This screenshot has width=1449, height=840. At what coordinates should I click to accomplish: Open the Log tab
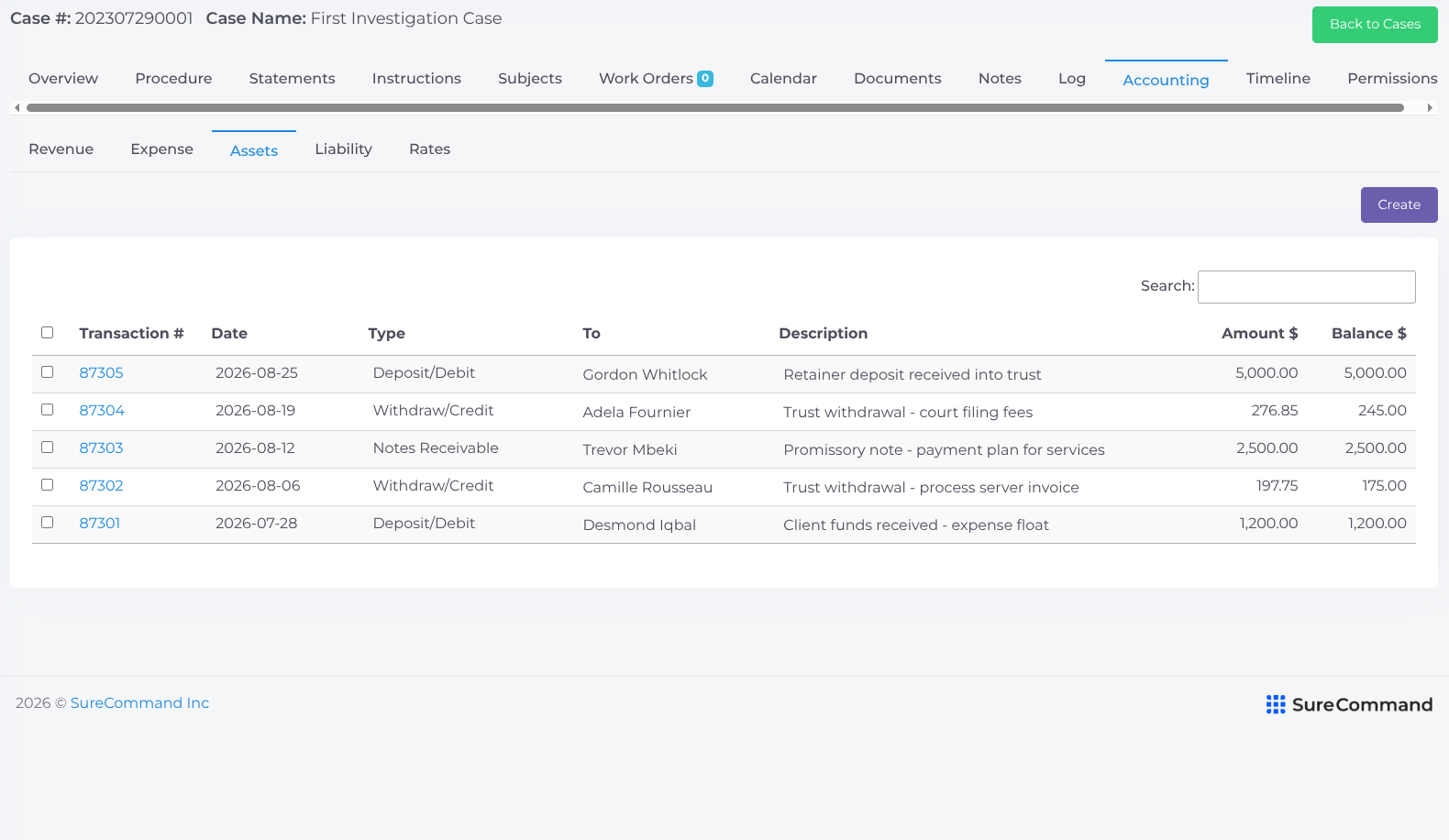click(1071, 79)
